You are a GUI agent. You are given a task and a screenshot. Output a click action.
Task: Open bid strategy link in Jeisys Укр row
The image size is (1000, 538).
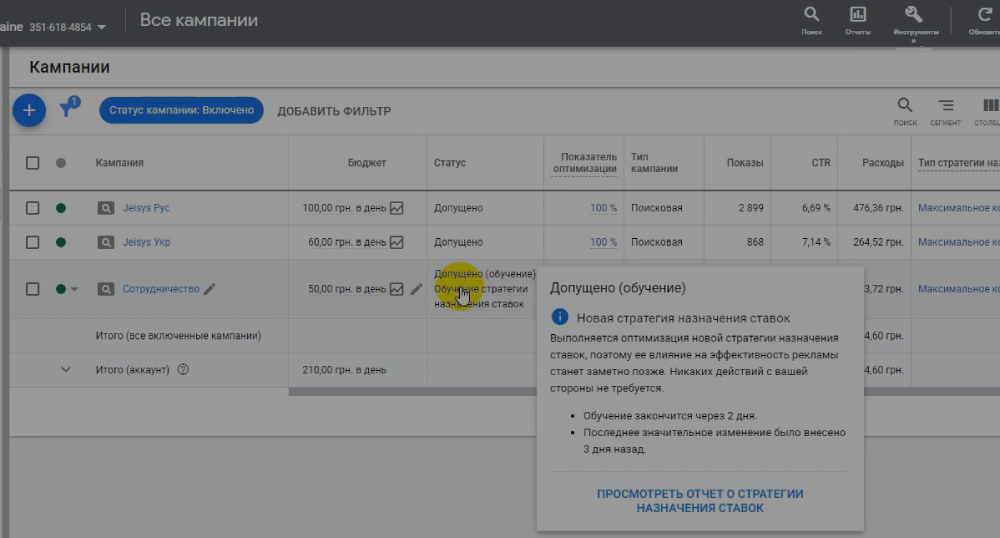(x=959, y=242)
